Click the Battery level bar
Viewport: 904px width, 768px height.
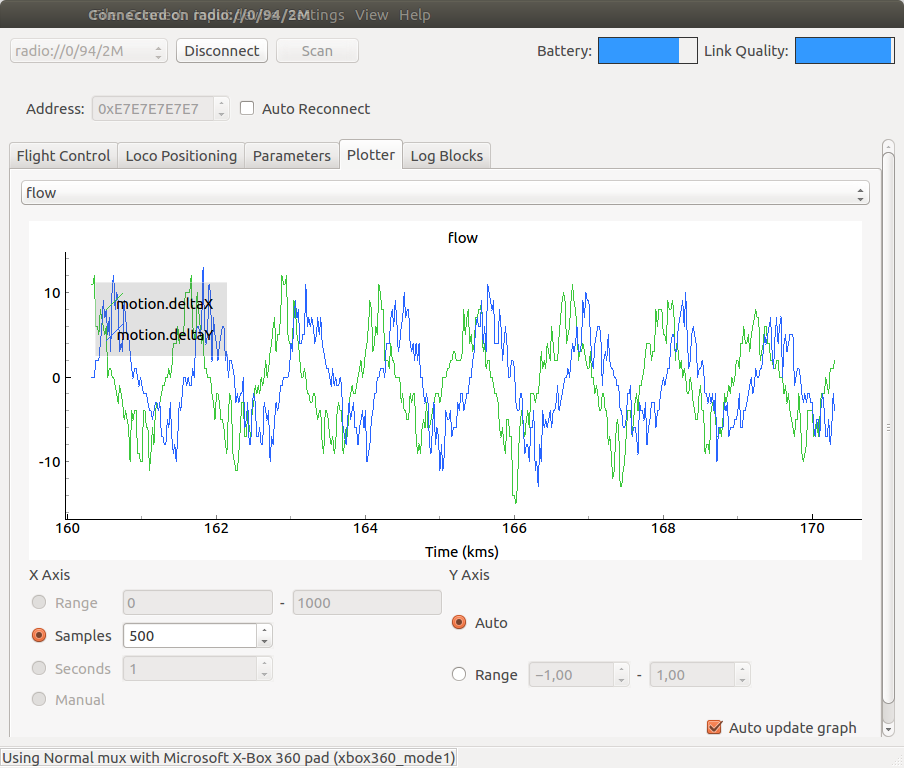click(647, 51)
